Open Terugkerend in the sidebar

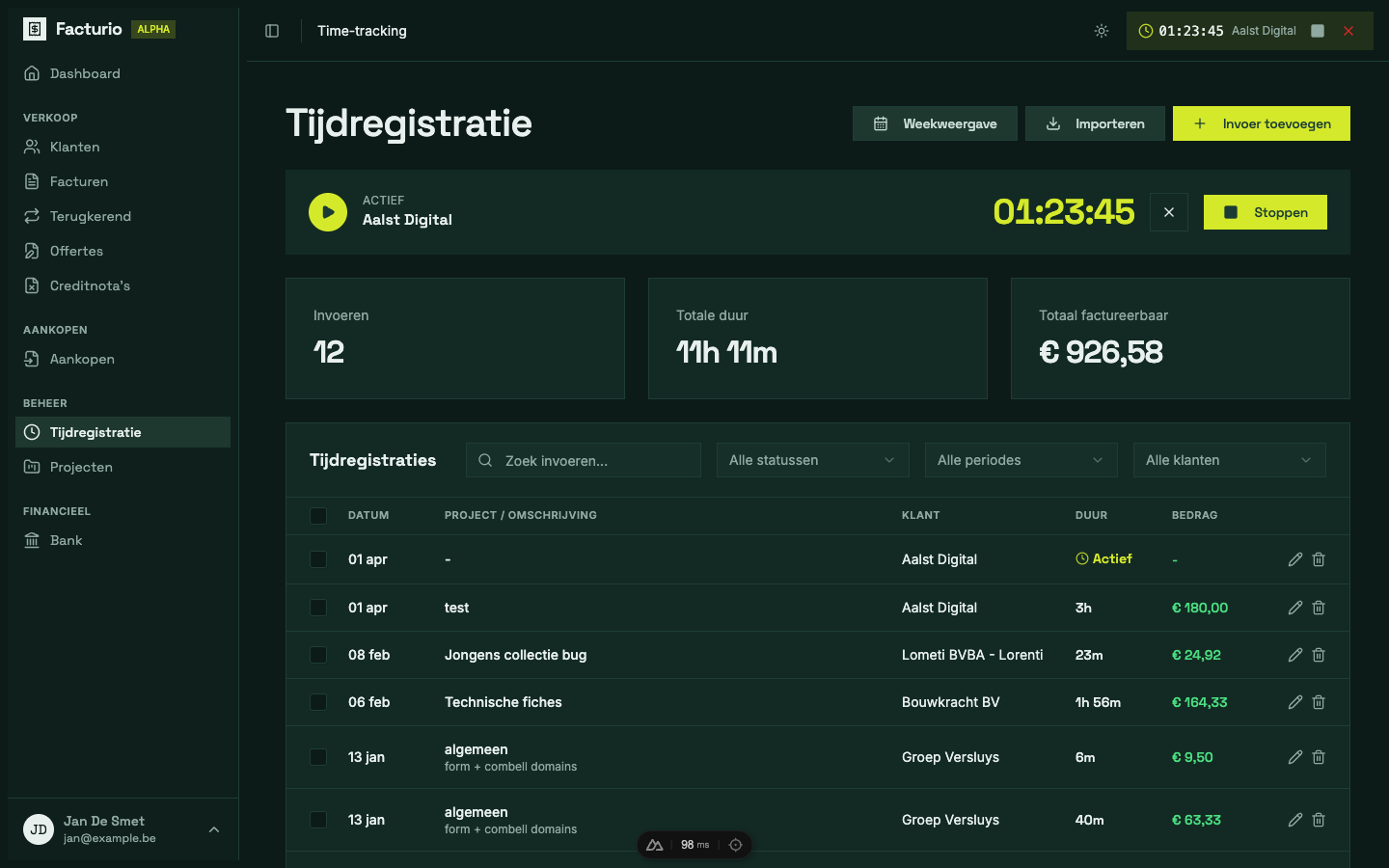pyautogui.click(x=123, y=216)
